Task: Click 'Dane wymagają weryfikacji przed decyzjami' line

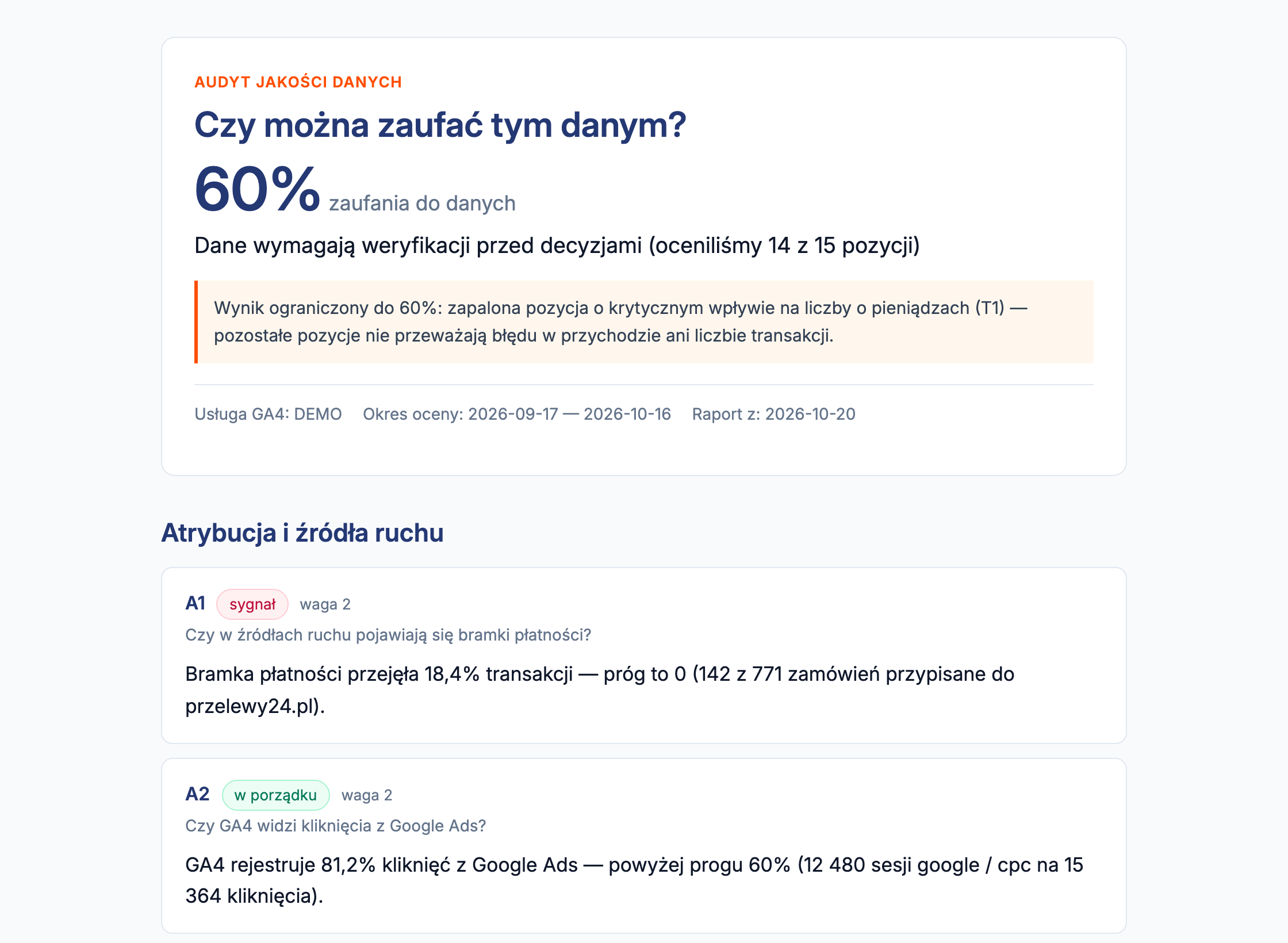Action: point(557,246)
